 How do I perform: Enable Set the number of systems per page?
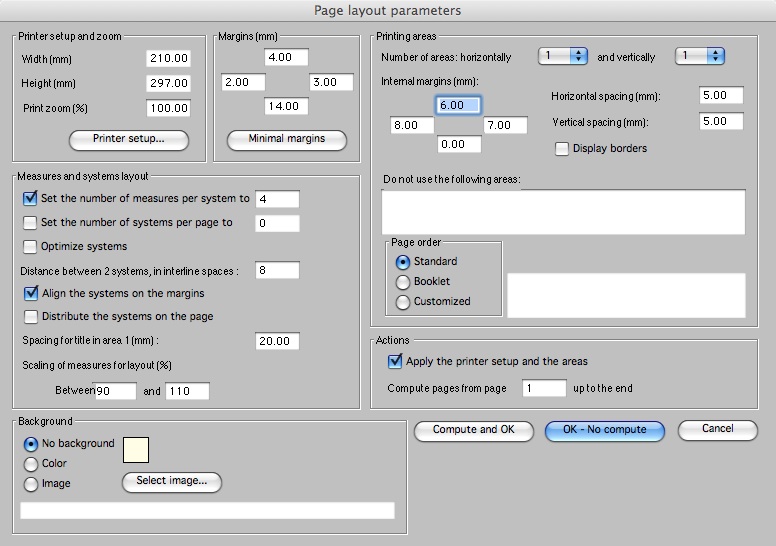tap(30, 223)
